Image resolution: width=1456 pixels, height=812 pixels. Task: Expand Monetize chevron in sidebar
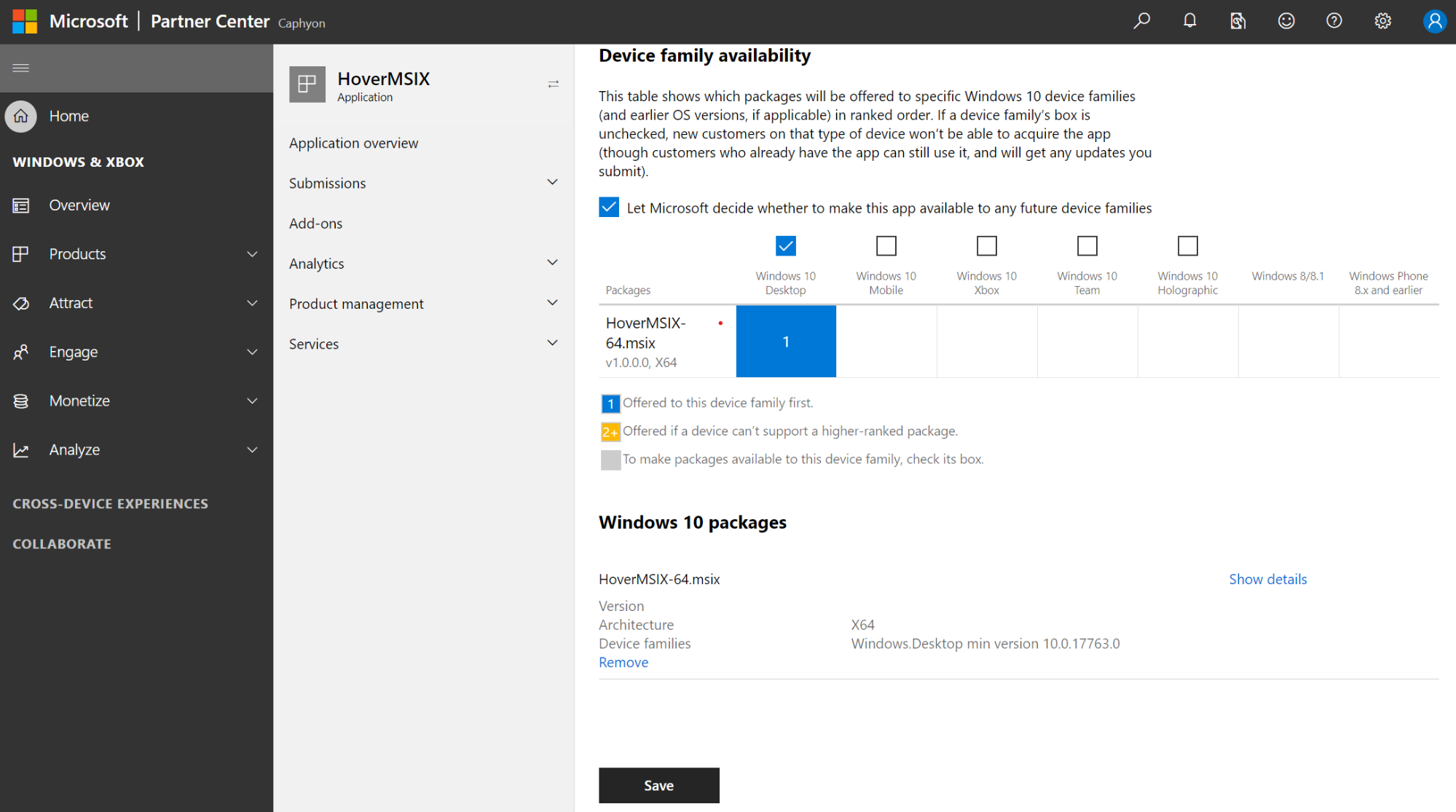pos(252,401)
